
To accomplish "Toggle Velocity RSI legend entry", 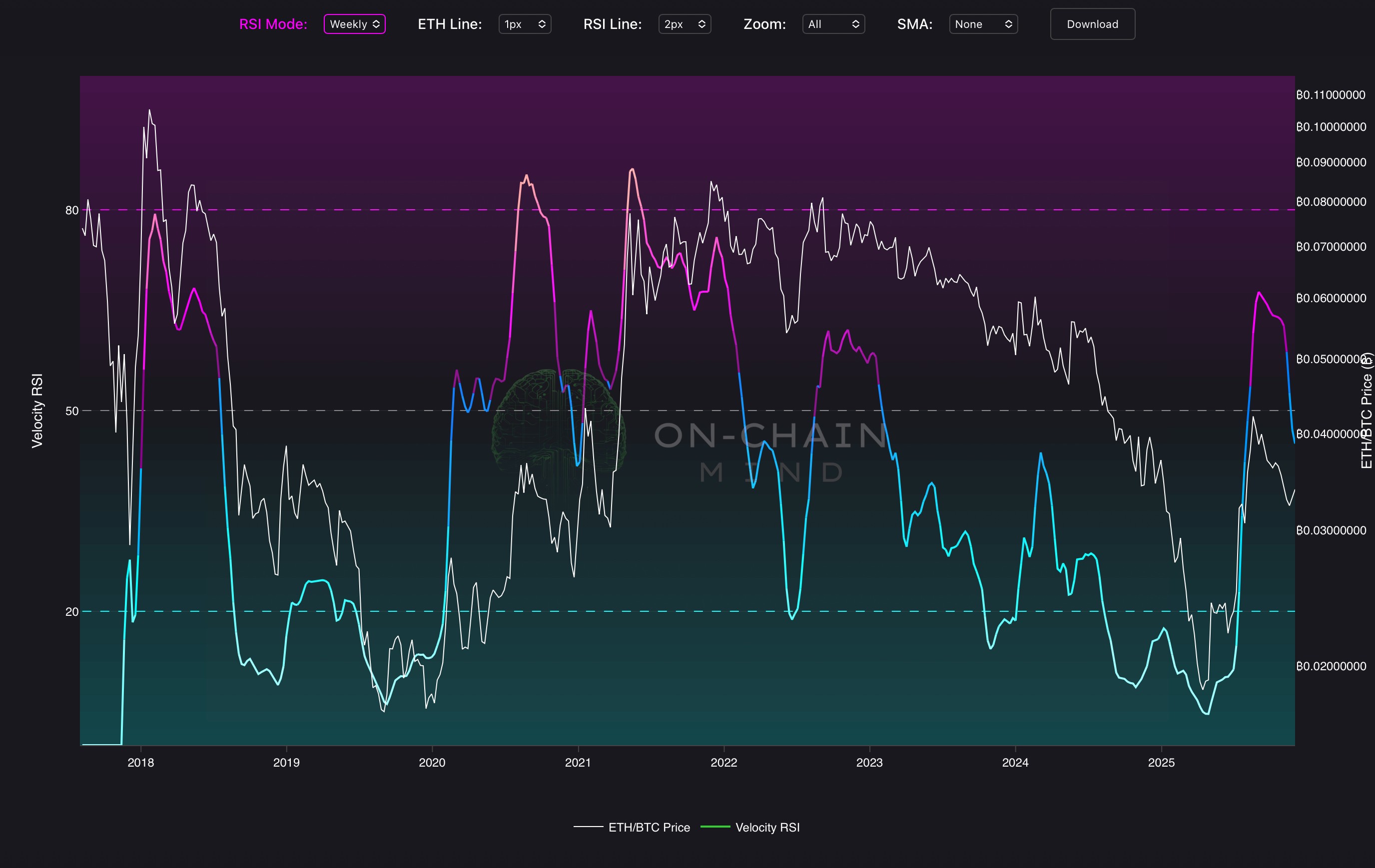I will (x=767, y=827).
